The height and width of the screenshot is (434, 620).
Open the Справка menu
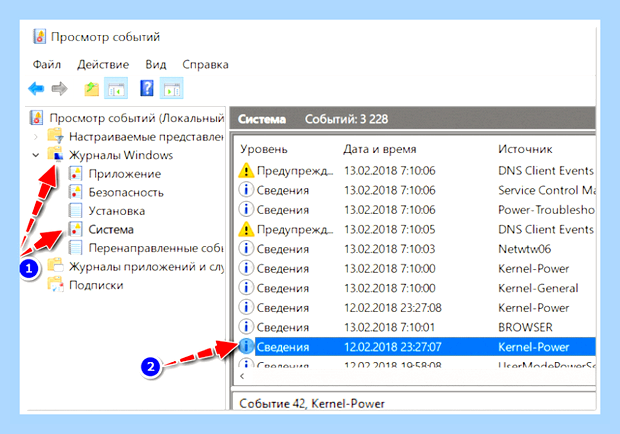tap(205, 64)
